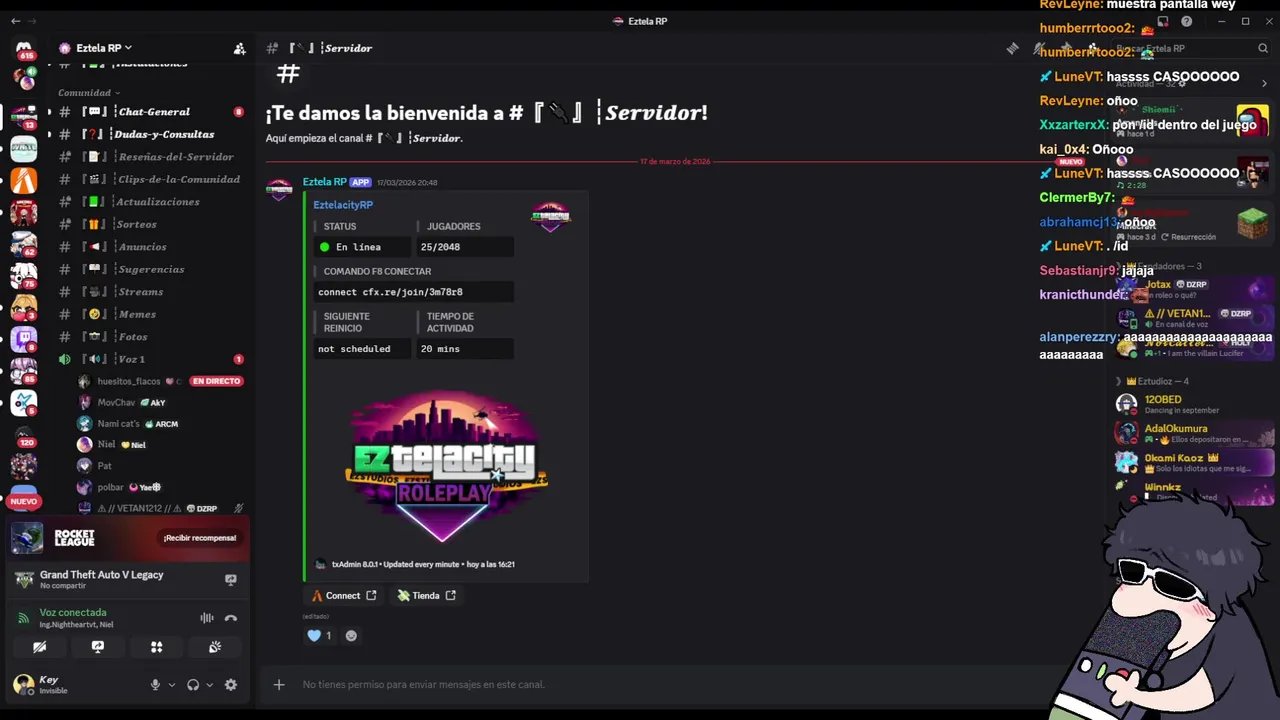Click Niel in voice channel list
The height and width of the screenshot is (720, 1280).
coord(106,445)
